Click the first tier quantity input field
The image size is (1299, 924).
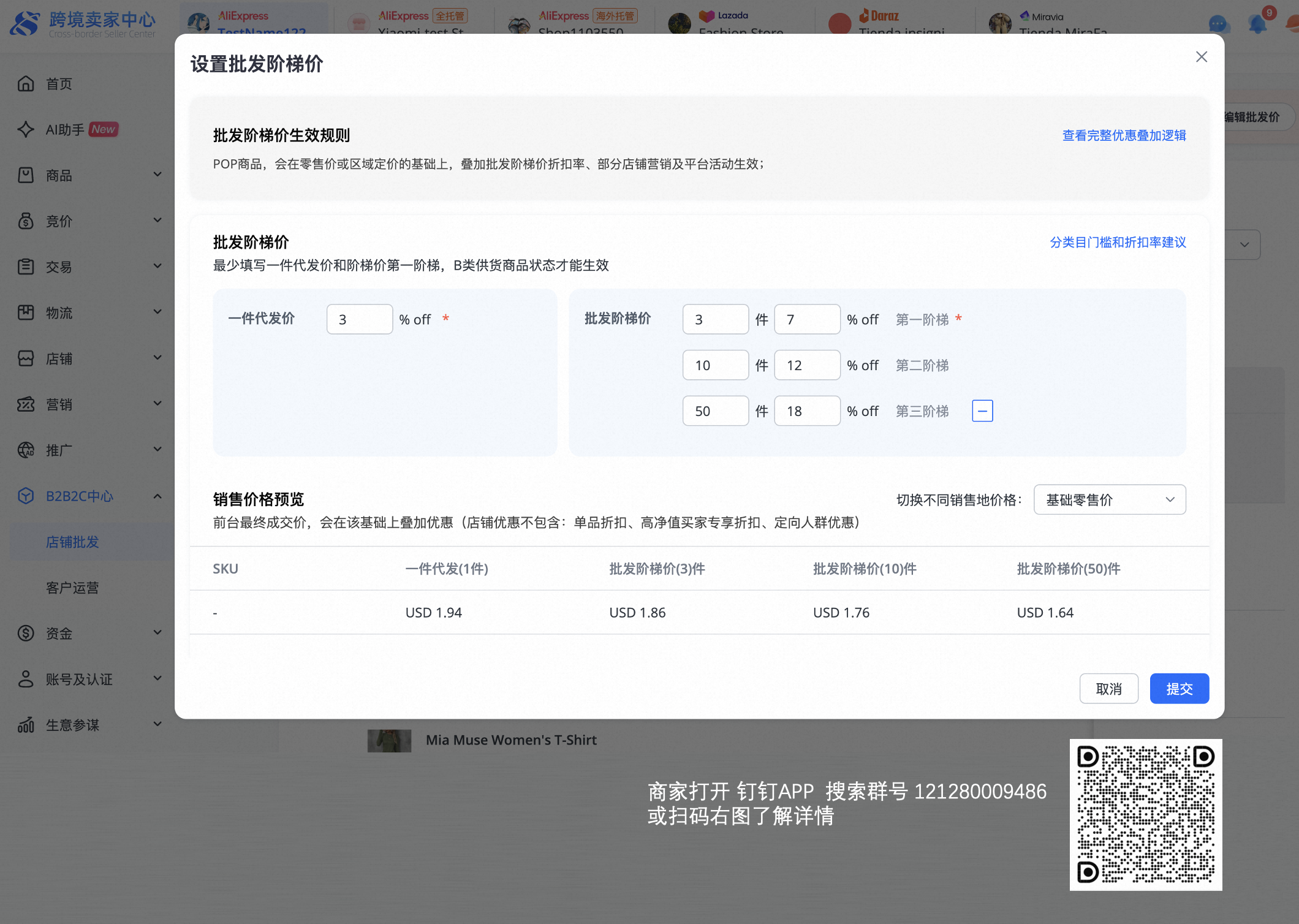click(715, 319)
